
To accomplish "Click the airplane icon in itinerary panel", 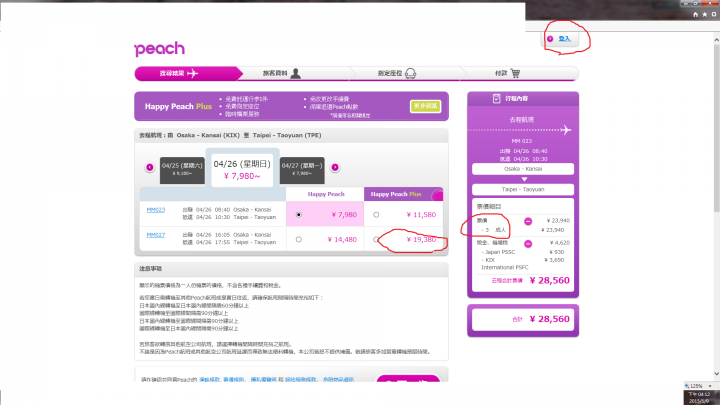I will coord(566,130).
